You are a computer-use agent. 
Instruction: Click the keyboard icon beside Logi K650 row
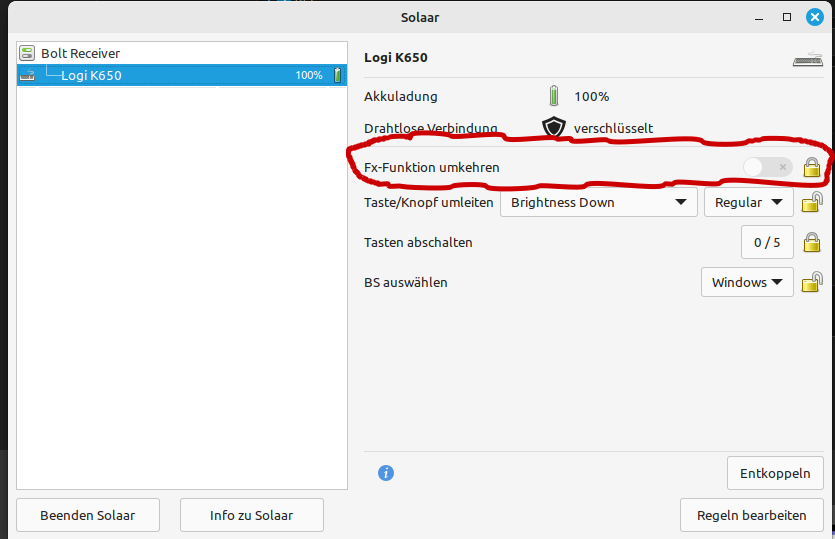pyautogui.click(x=27, y=76)
